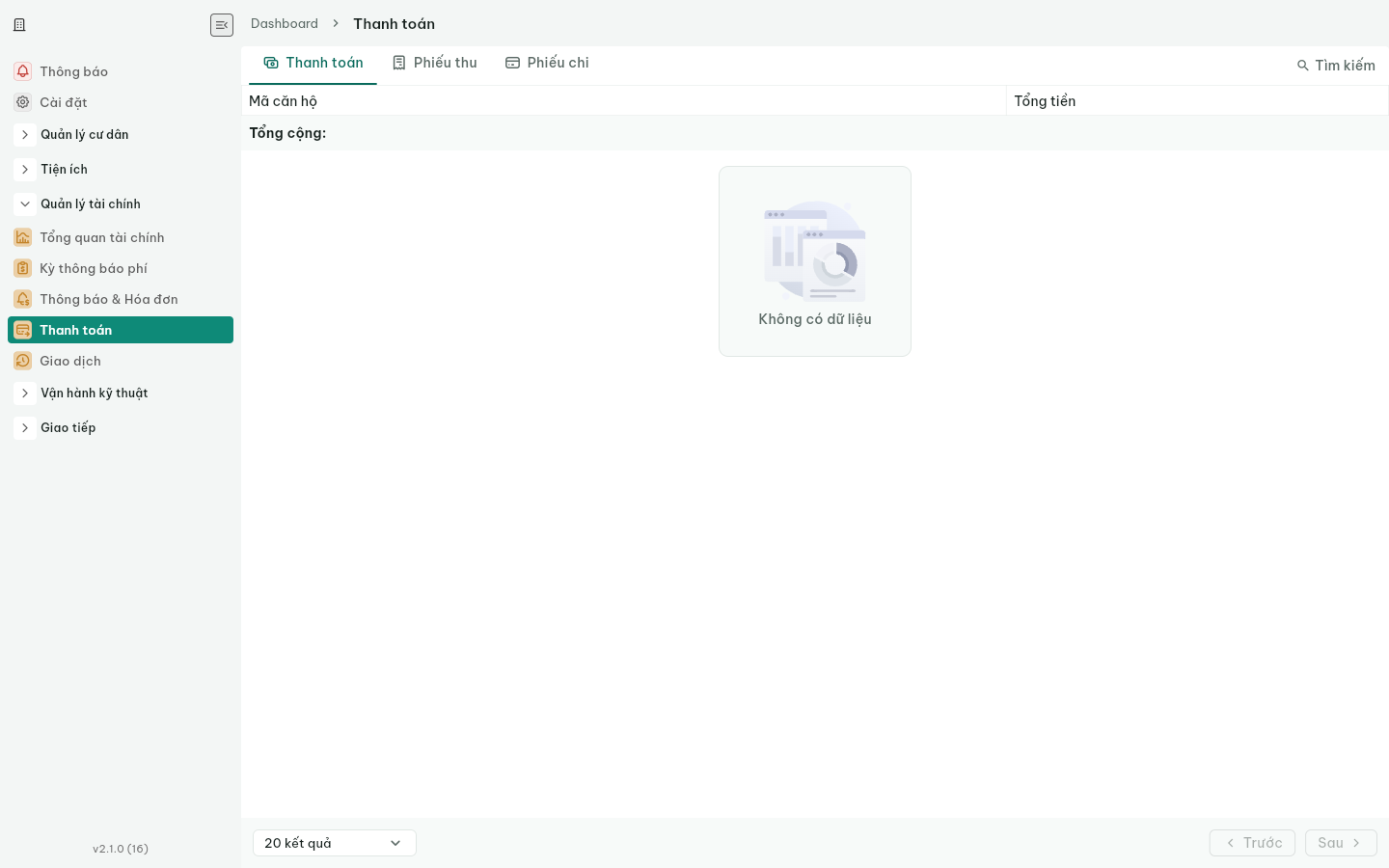
Task: Click the Mã căn hộ column header
Action: tap(623, 101)
